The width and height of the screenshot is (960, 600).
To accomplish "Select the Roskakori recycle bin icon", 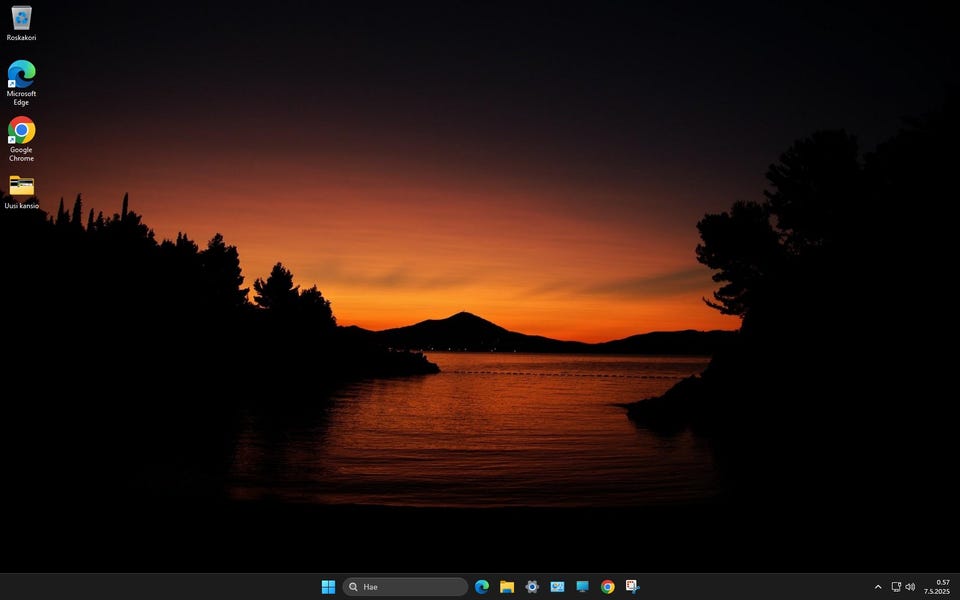I will coord(21,20).
